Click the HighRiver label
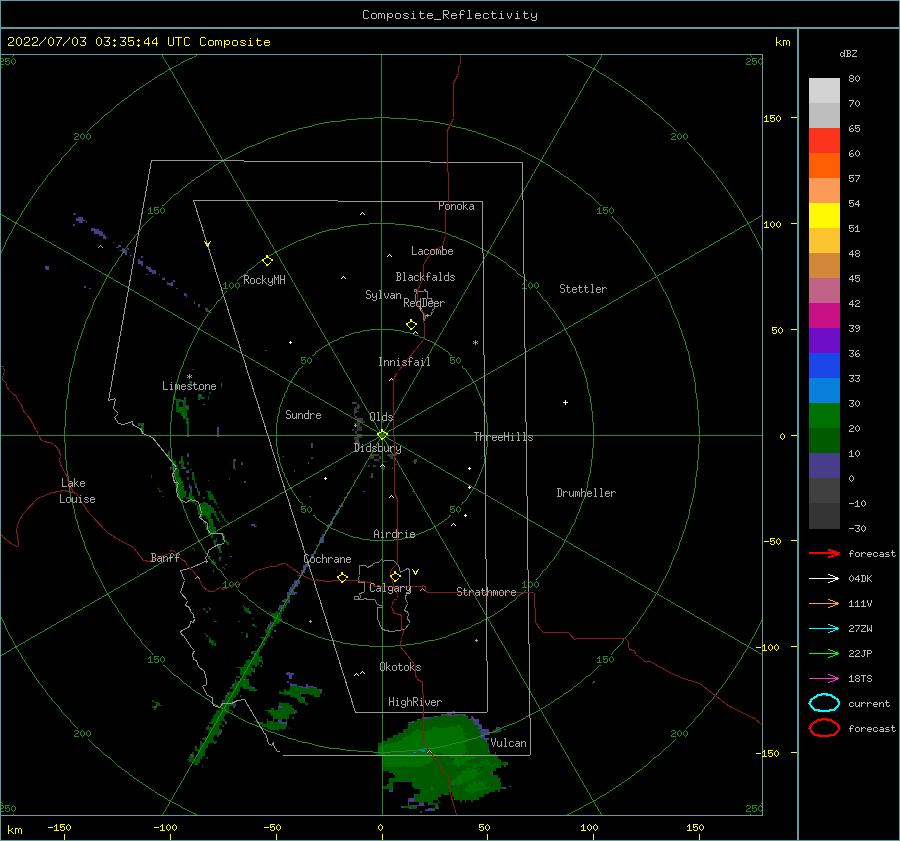Viewport: 900px width, 841px height. pyautogui.click(x=415, y=702)
